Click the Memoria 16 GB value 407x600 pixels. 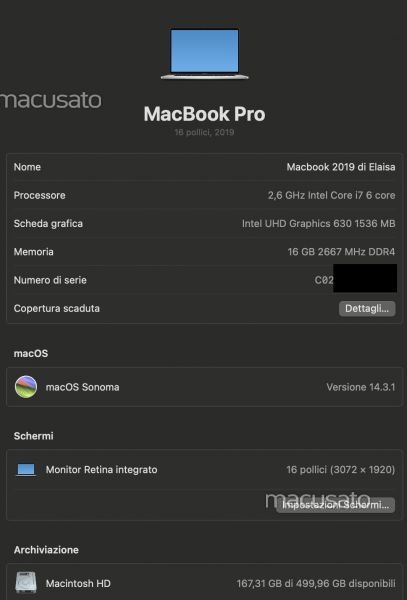pos(341,252)
